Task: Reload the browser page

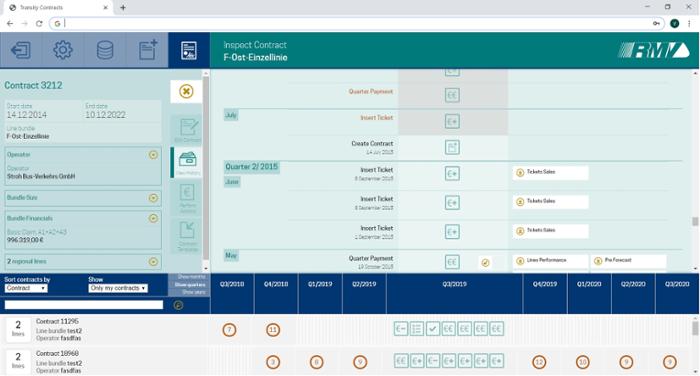Action: tap(39, 24)
